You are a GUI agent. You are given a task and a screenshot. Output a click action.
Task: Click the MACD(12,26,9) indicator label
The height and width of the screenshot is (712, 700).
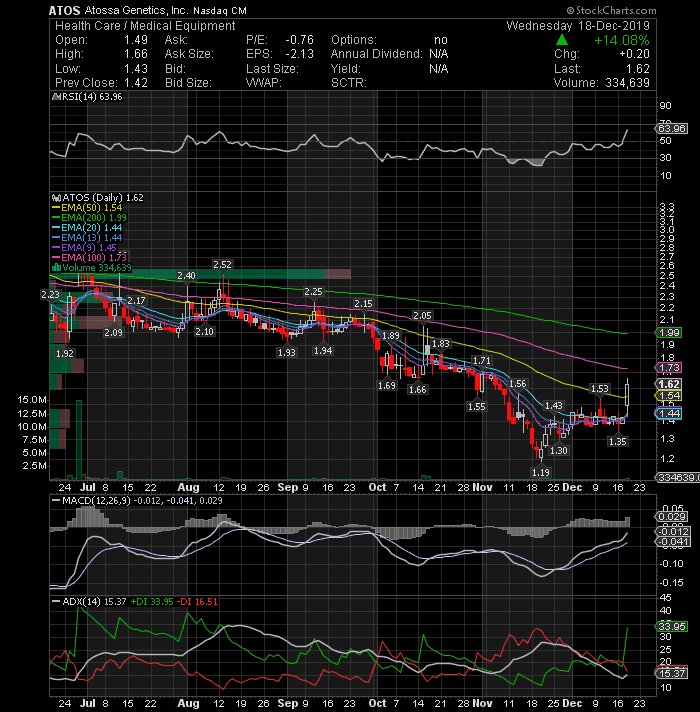(137, 500)
